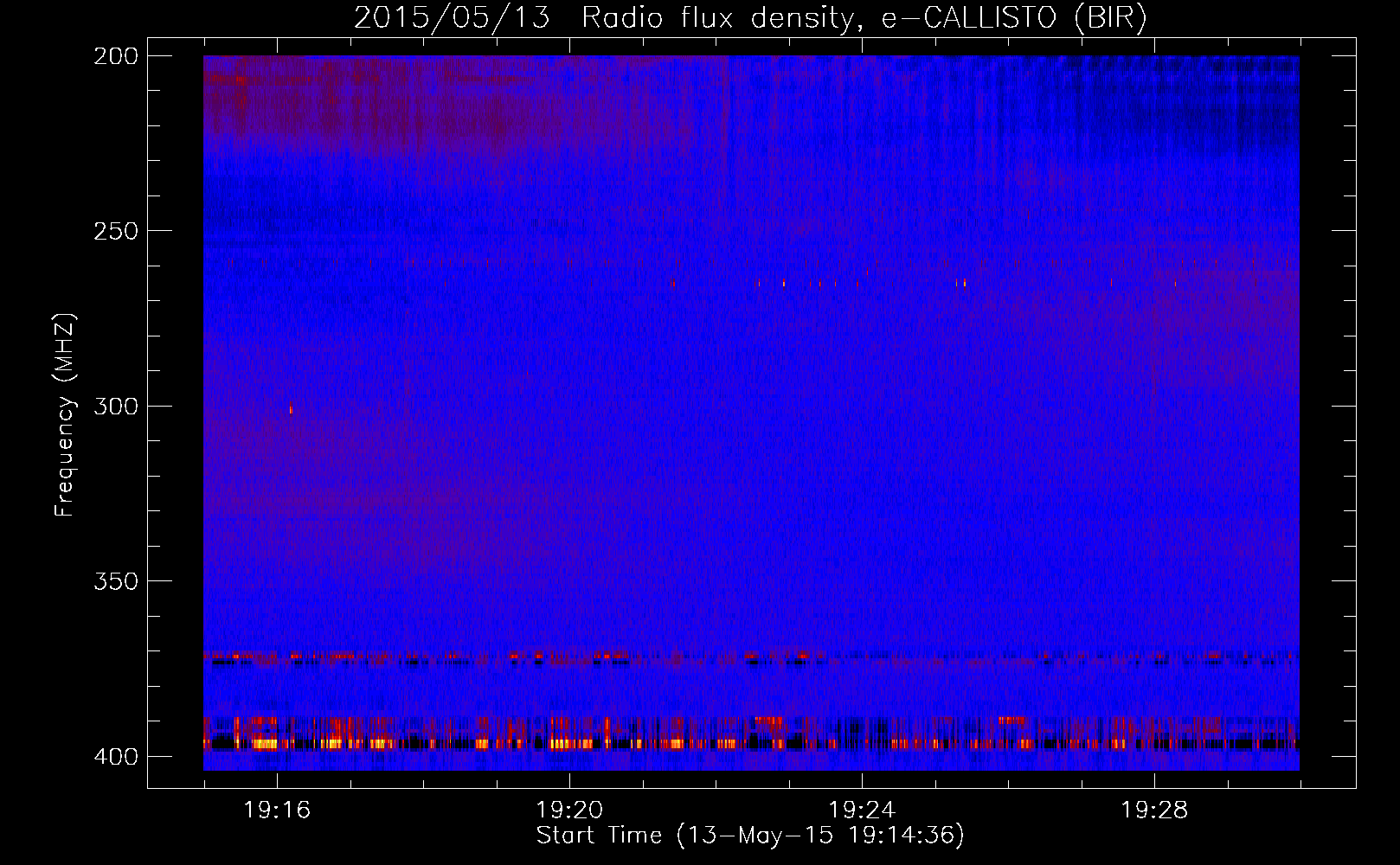This screenshot has width=1400, height=865.
Task: Click the 19:24 time tick label
Action: click(862, 811)
